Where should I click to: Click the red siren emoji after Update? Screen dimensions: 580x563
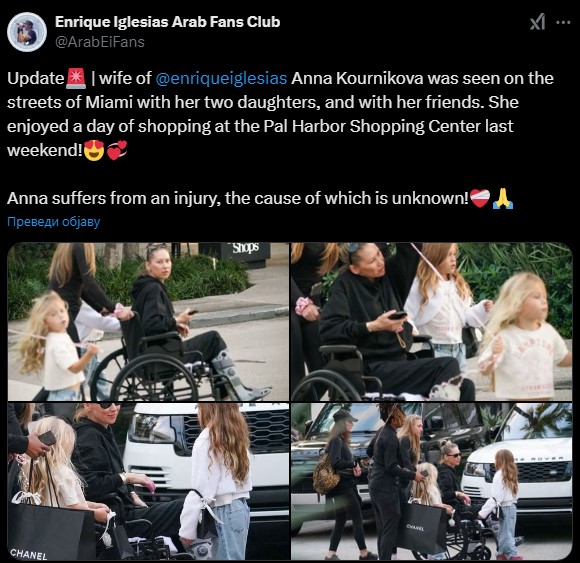click(76, 79)
